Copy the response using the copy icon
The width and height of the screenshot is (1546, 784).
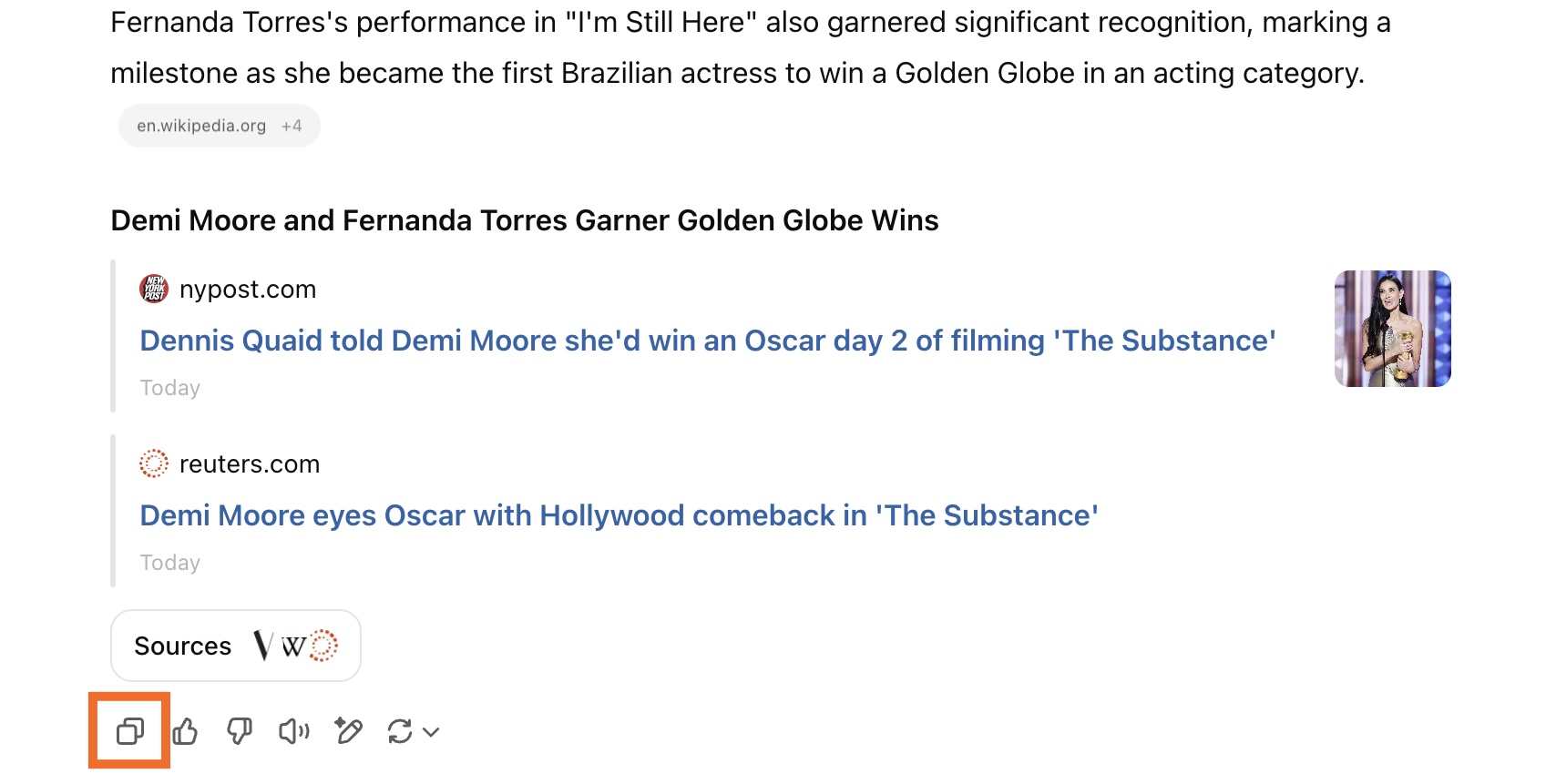pyautogui.click(x=130, y=731)
